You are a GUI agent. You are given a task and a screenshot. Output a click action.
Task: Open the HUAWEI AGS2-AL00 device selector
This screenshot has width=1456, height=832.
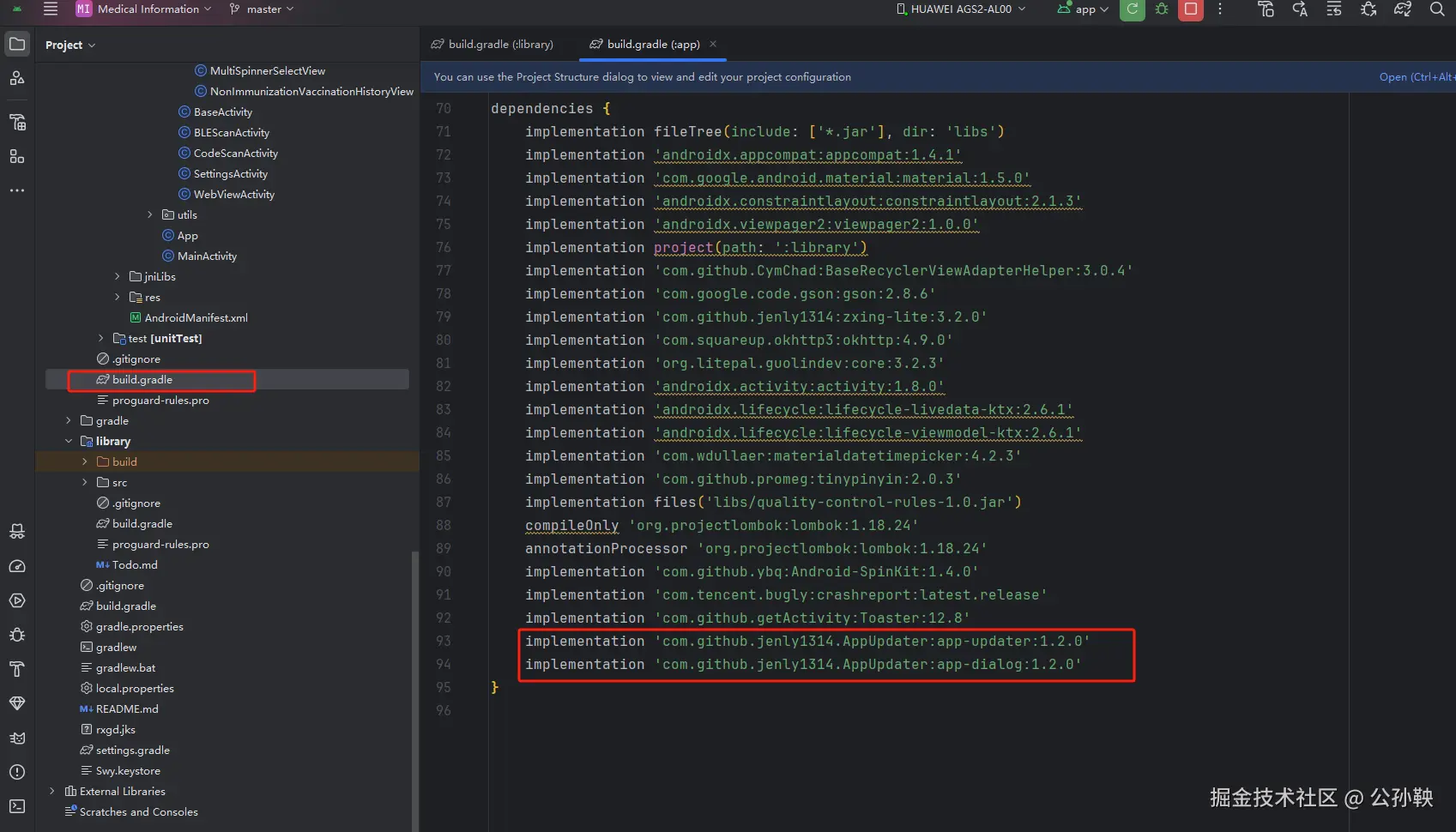[x=961, y=9]
